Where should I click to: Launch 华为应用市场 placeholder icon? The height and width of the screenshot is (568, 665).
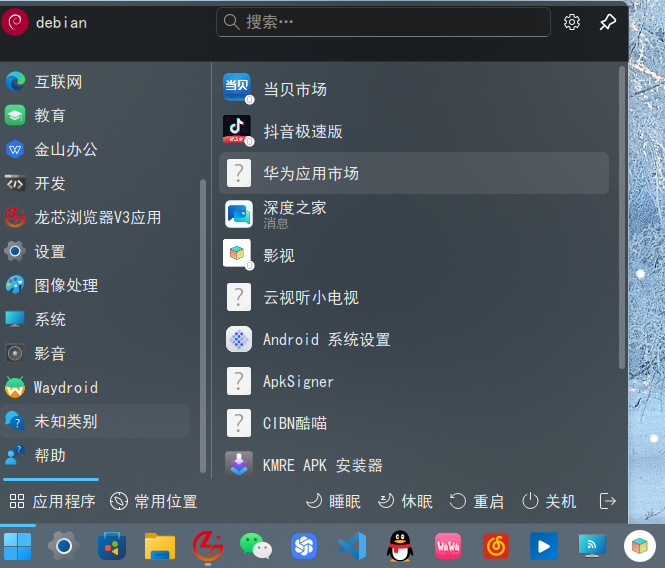[239, 173]
